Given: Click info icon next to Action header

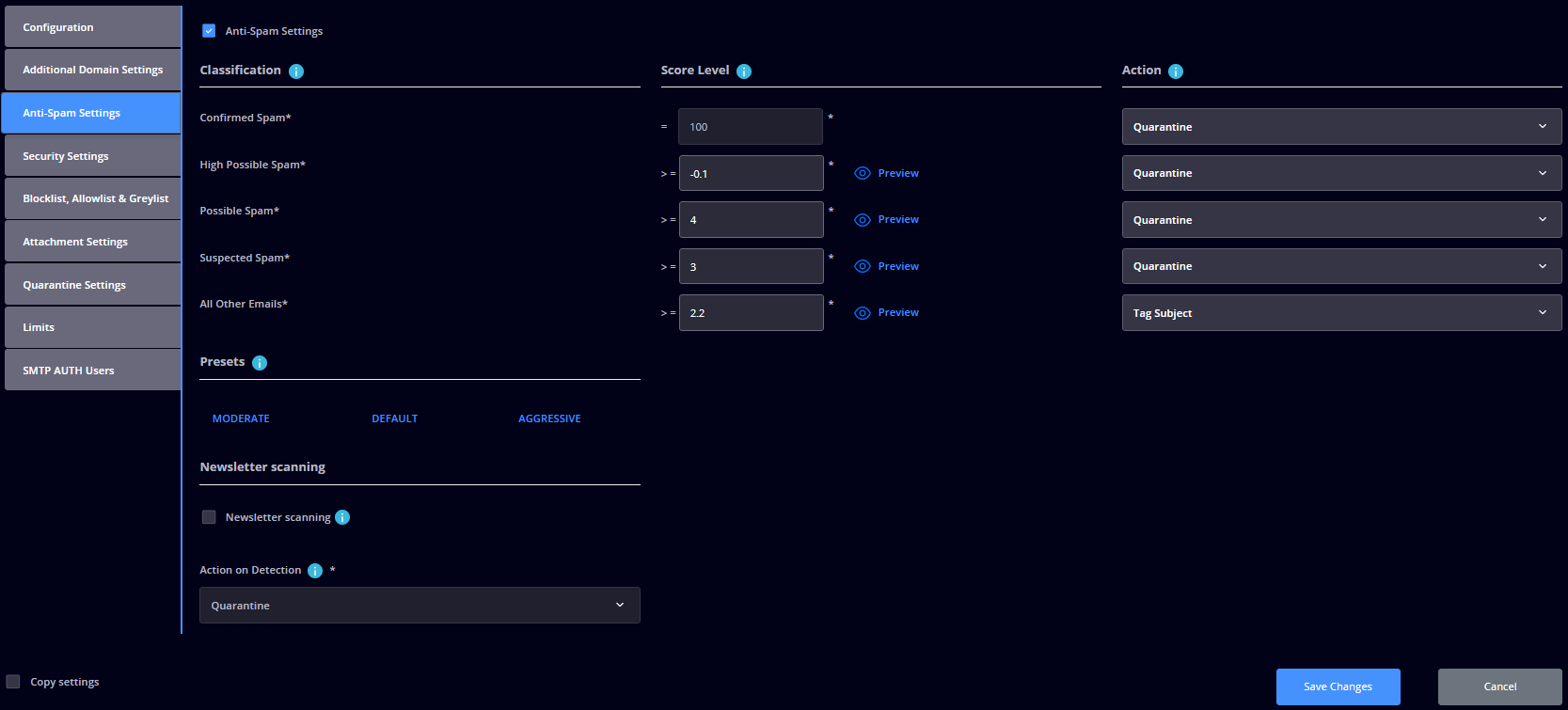Looking at the screenshot, I should [x=1176, y=71].
